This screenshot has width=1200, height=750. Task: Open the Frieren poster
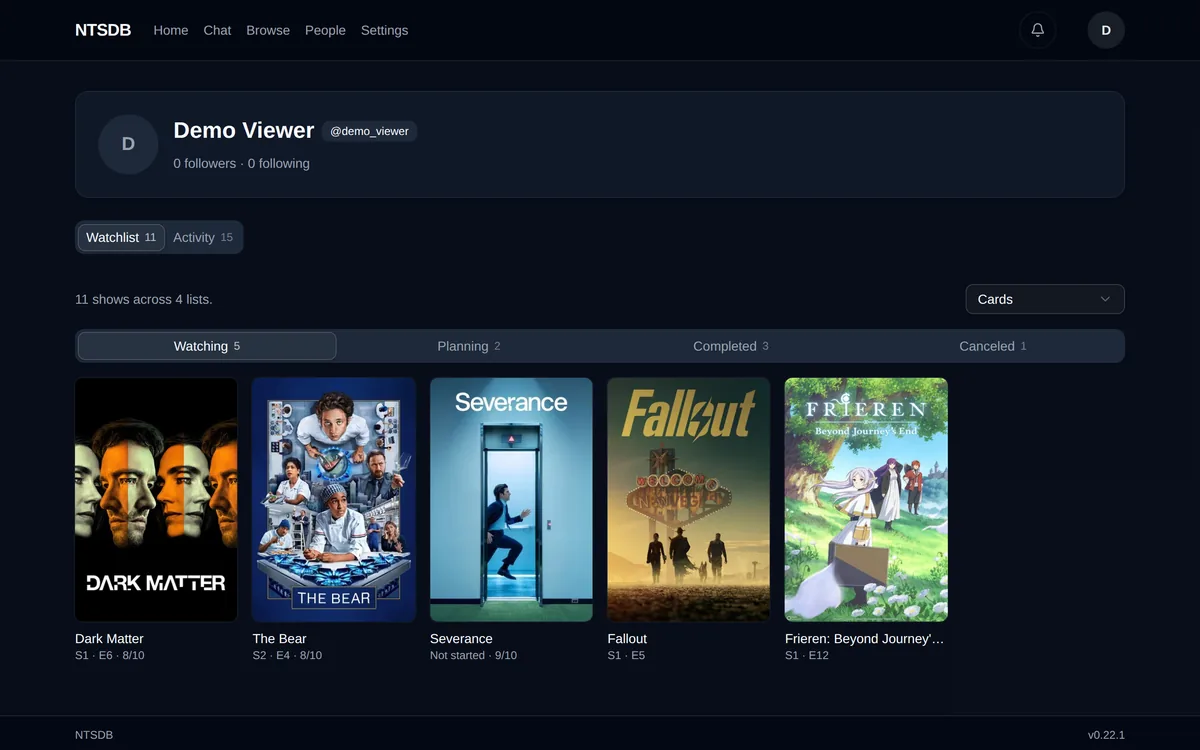[x=866, y=500]
